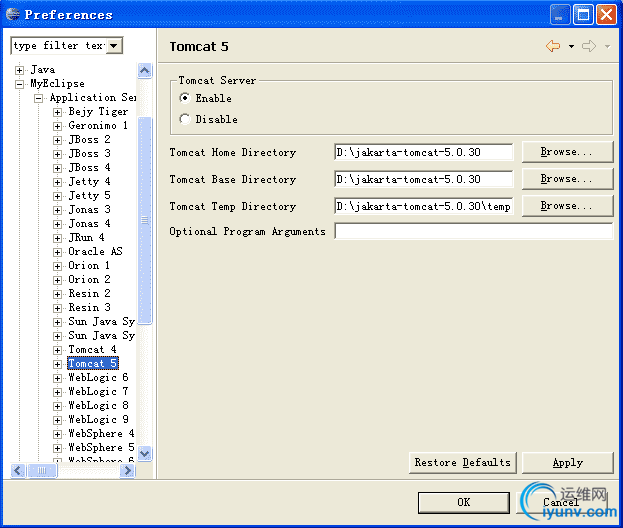Screen dimensions: 623x528
Task: Focus the Tomcat Temp Directory field
Action: pyautogui.click(x=424, y=206)
